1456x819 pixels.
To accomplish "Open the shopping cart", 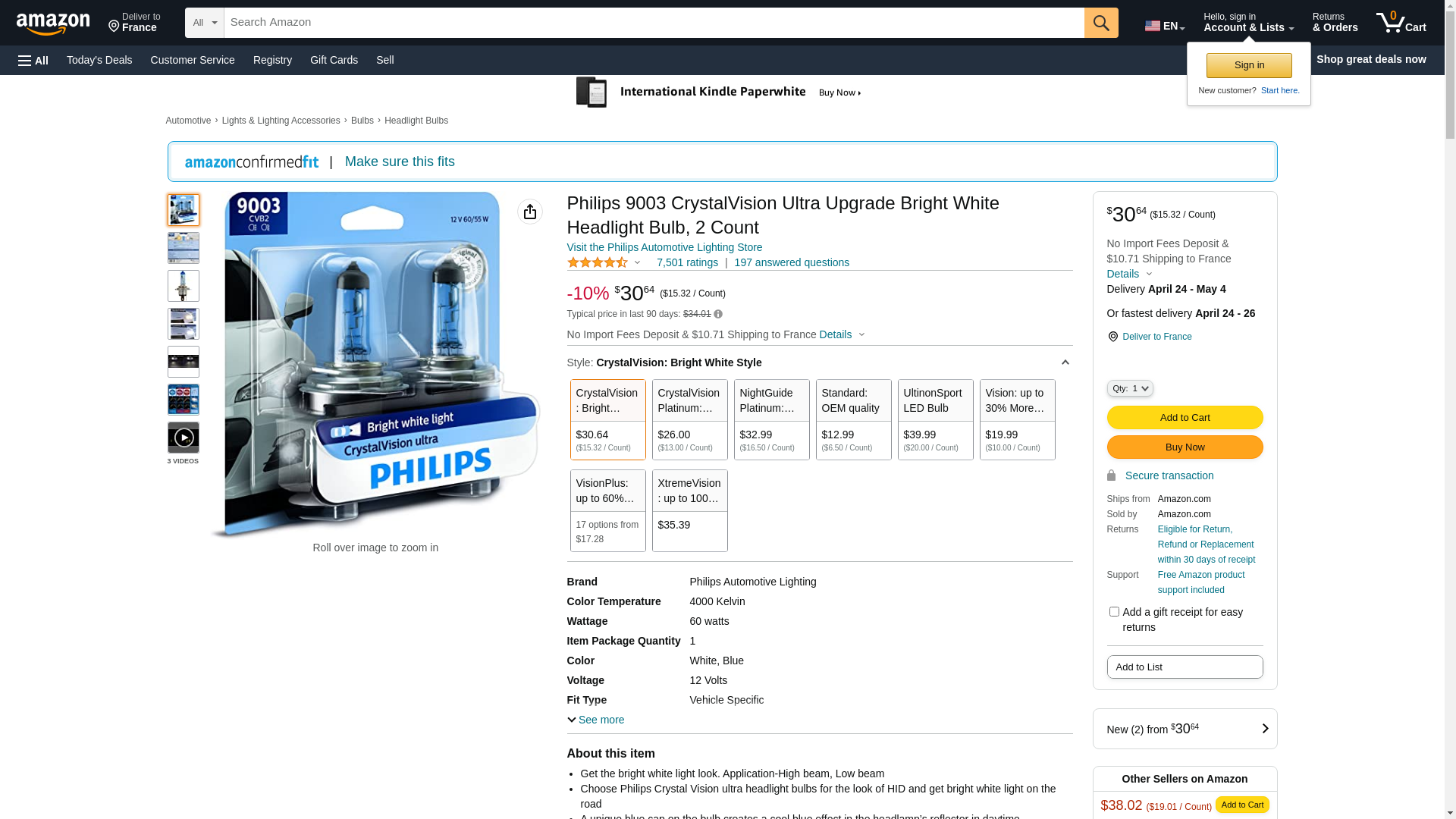I will point(1401,23).
